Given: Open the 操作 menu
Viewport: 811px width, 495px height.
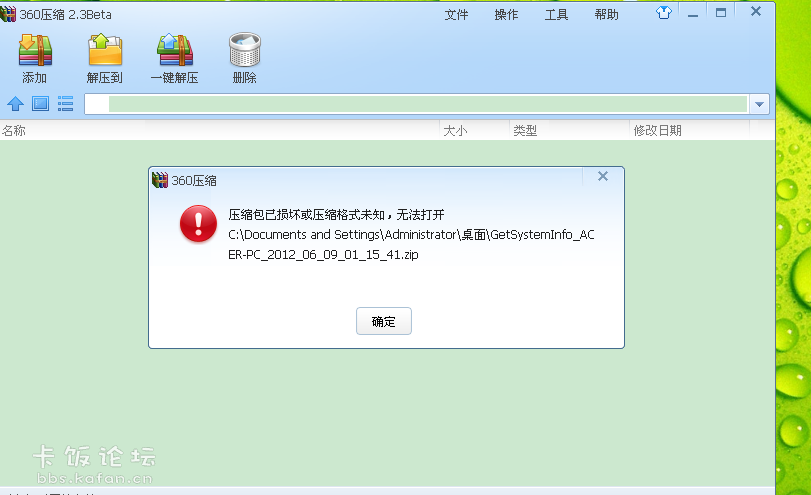Looking at the screenshot, I should [x=506, y=15].
